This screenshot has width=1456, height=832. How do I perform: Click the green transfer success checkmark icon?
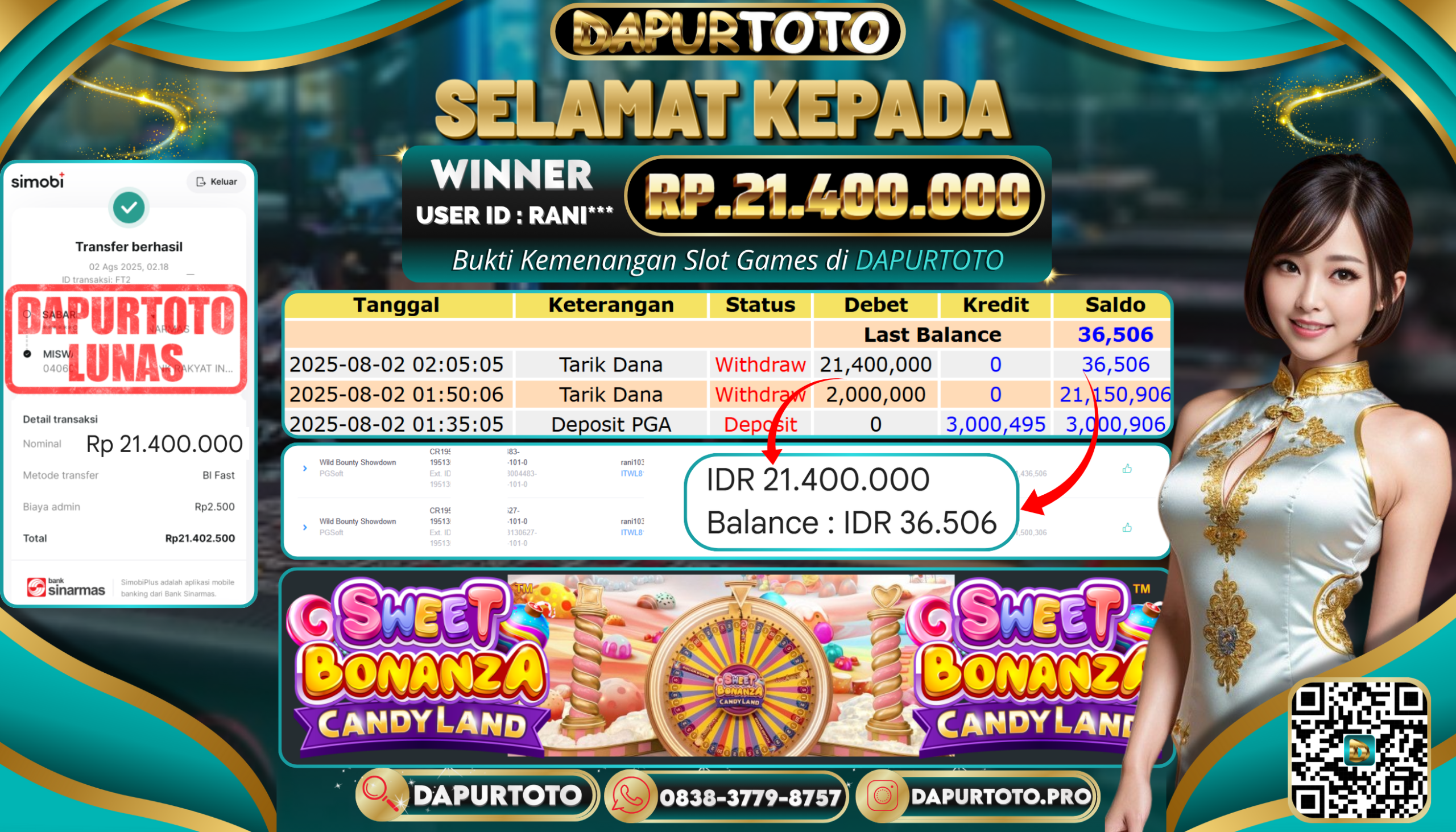(129, 207)
